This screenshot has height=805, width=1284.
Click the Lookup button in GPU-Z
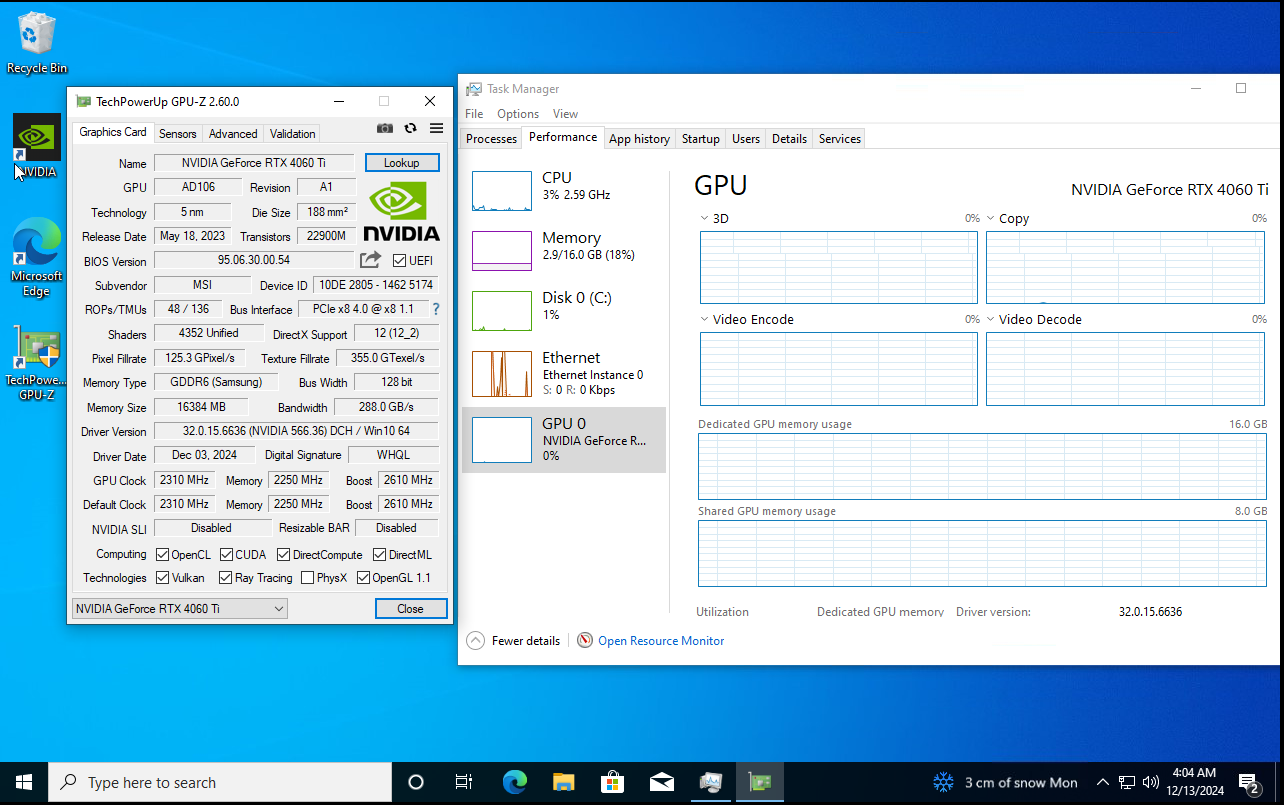402,162
